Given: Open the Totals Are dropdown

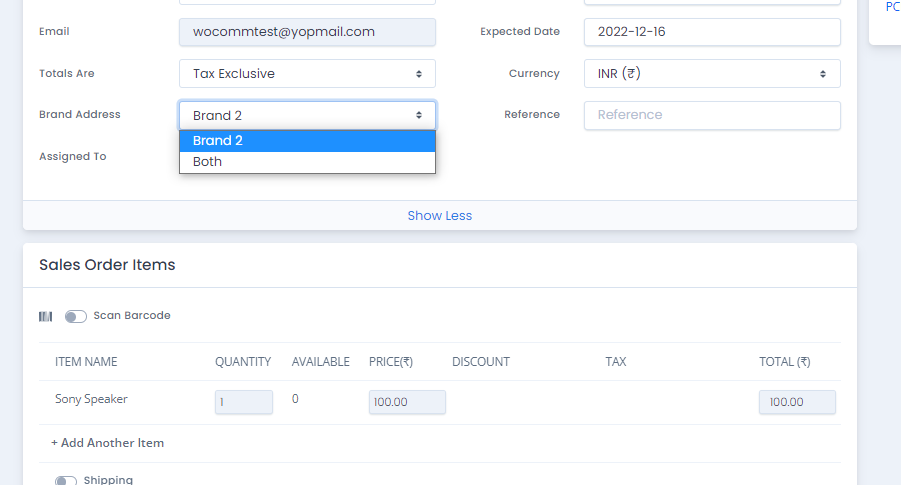Looking at the screenshot, I should point(307,74).
